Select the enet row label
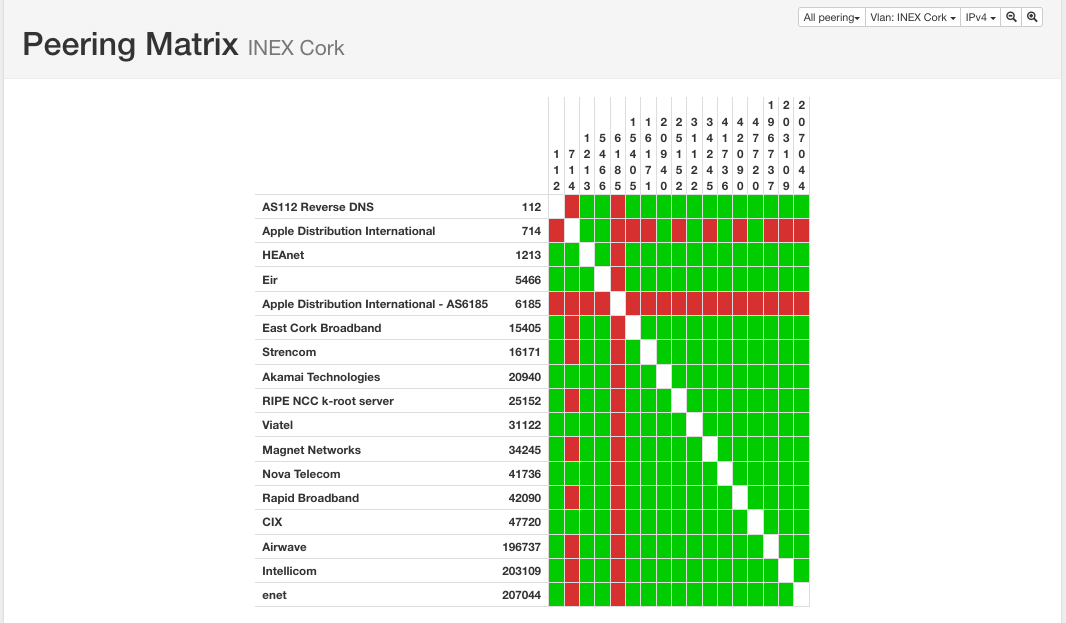This screenshot has width=1066, height=623. pos(274,595)
